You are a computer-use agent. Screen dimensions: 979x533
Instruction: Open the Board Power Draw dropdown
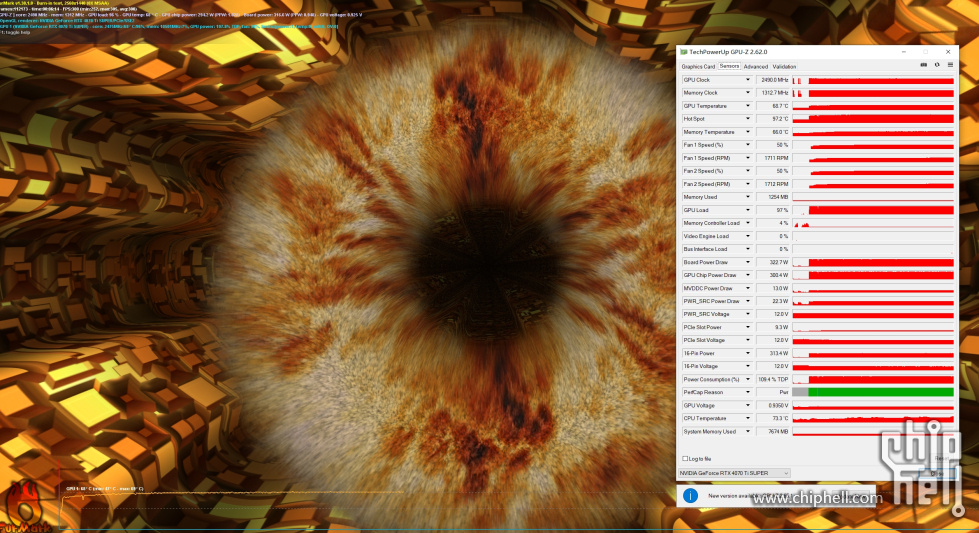(747, 262)
